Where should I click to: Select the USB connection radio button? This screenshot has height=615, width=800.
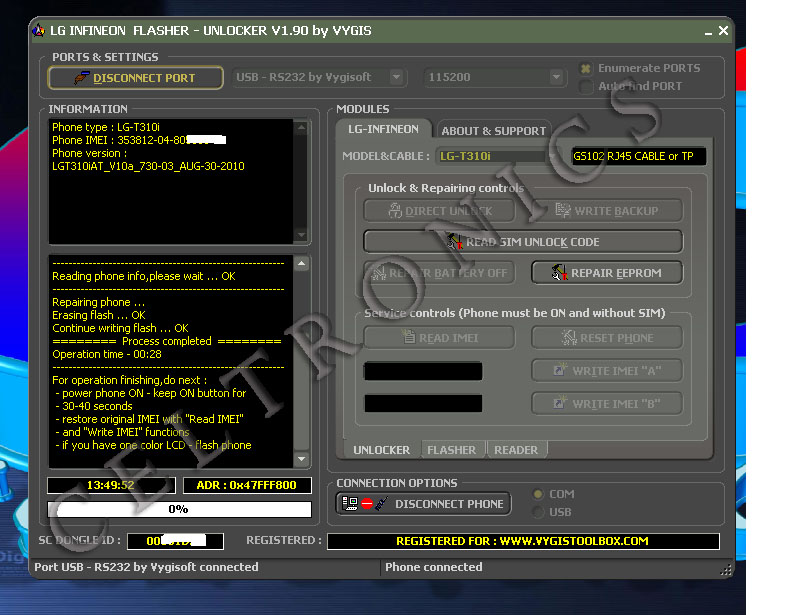(x=538, y=512)
